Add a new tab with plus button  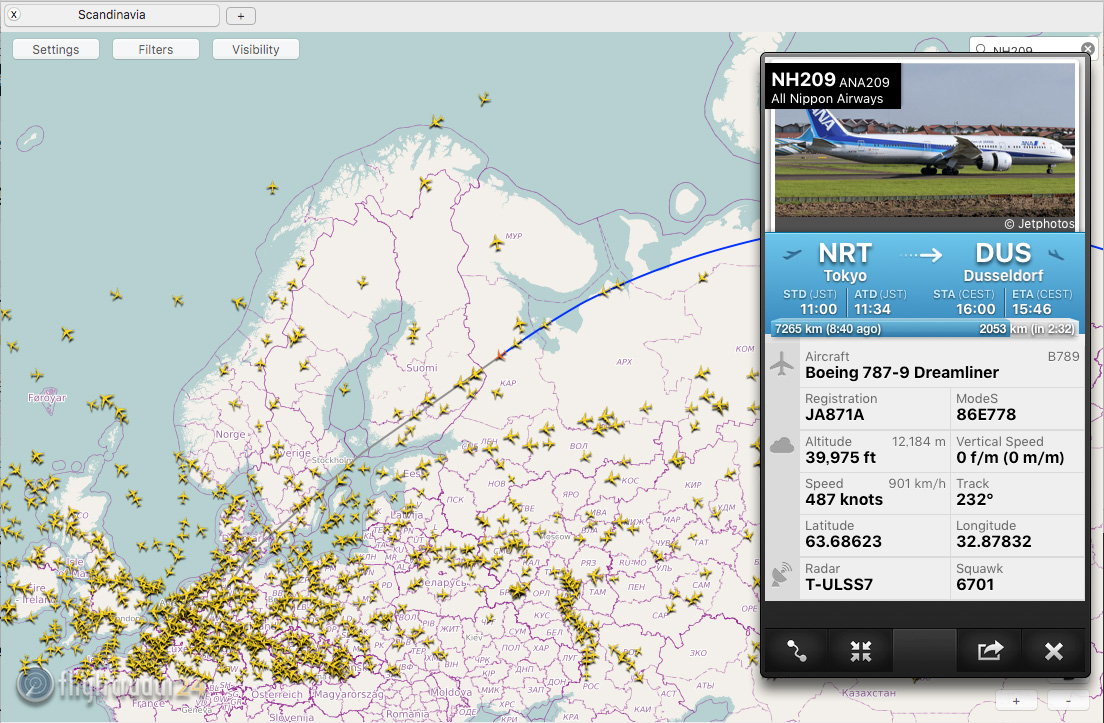click(x=241, y=15)
